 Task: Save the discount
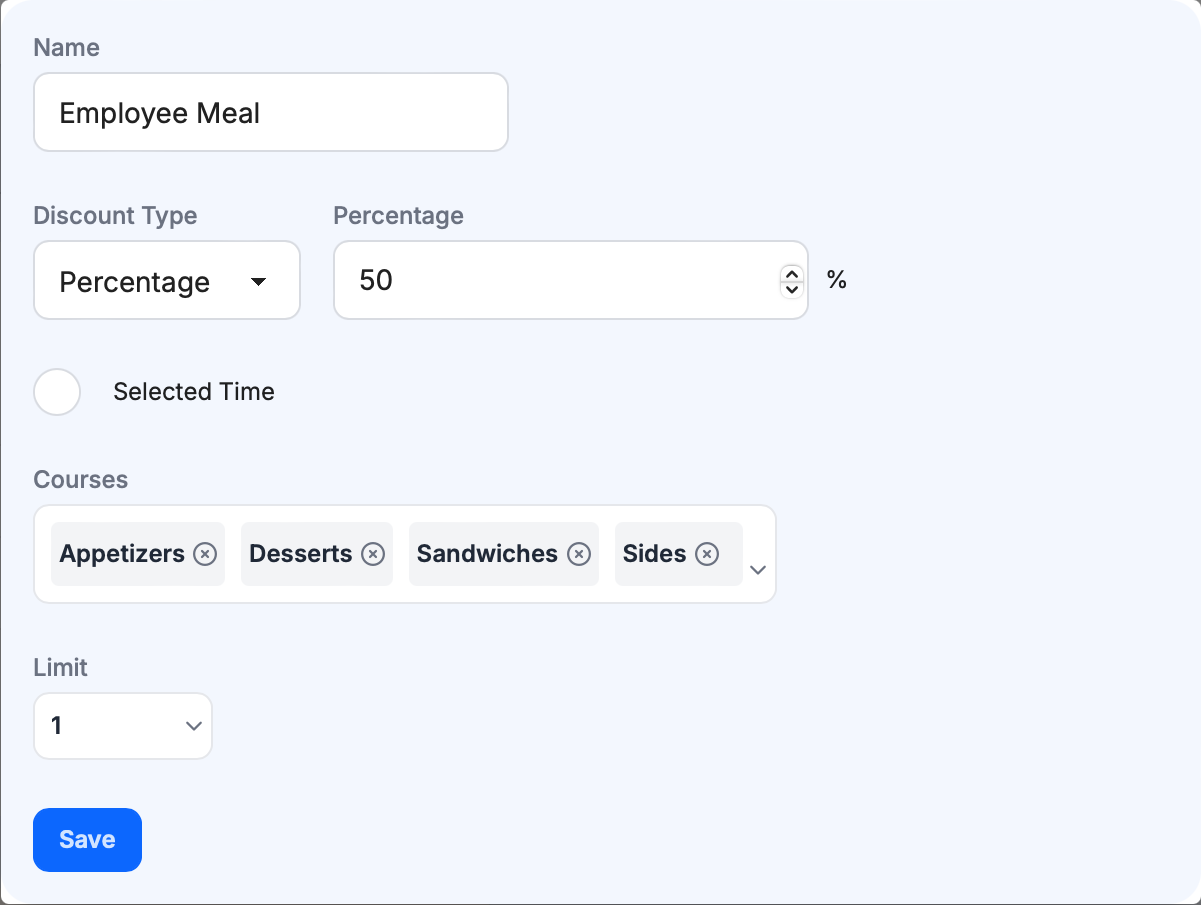(x=87, y=840)
